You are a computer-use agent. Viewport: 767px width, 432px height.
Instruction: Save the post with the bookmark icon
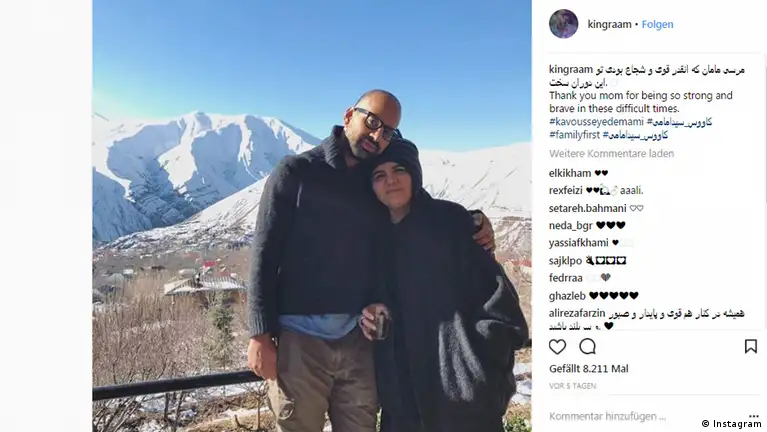pos(750,346)
